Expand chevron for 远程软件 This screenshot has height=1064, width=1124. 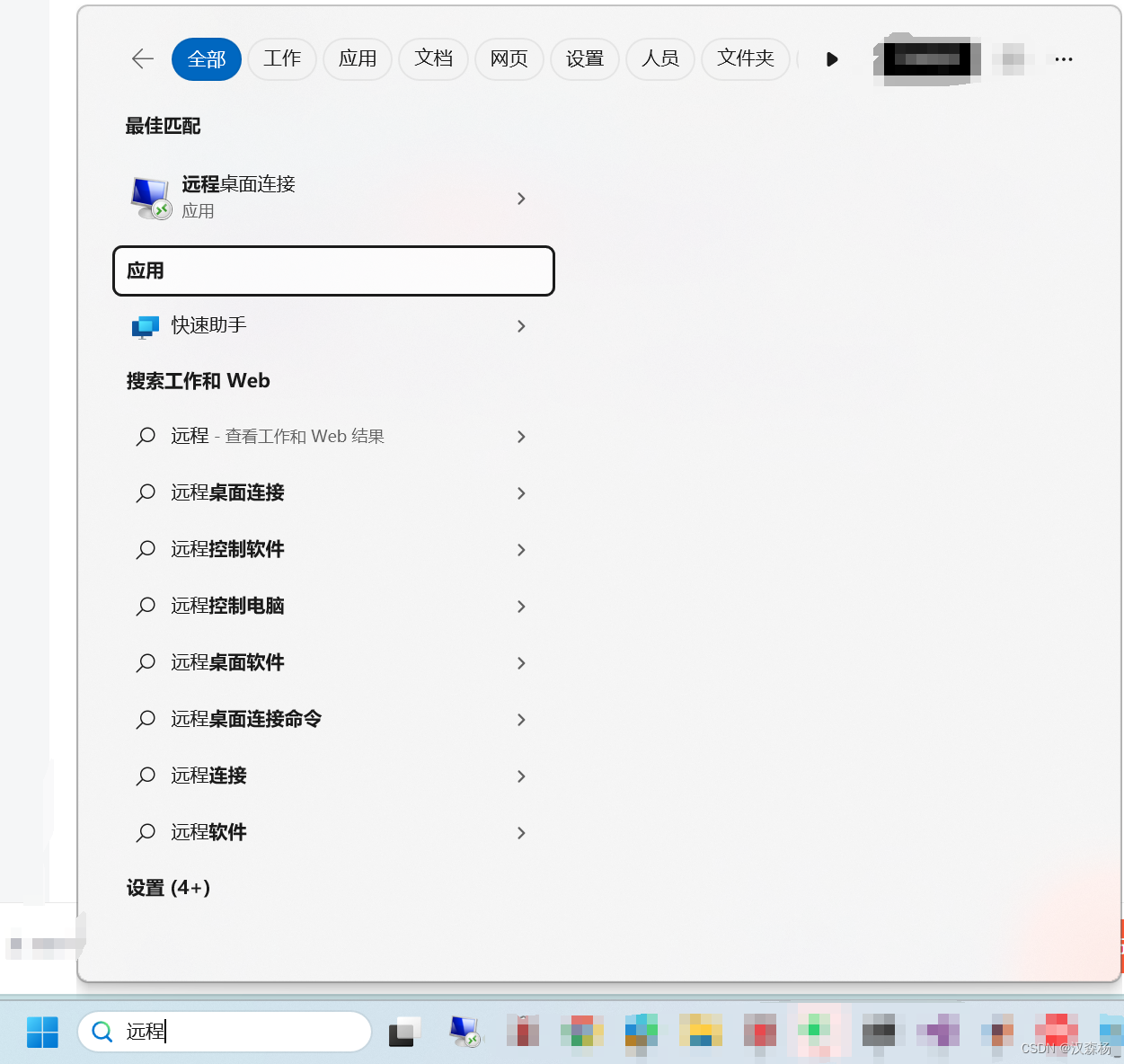click(x=521, y=833)
